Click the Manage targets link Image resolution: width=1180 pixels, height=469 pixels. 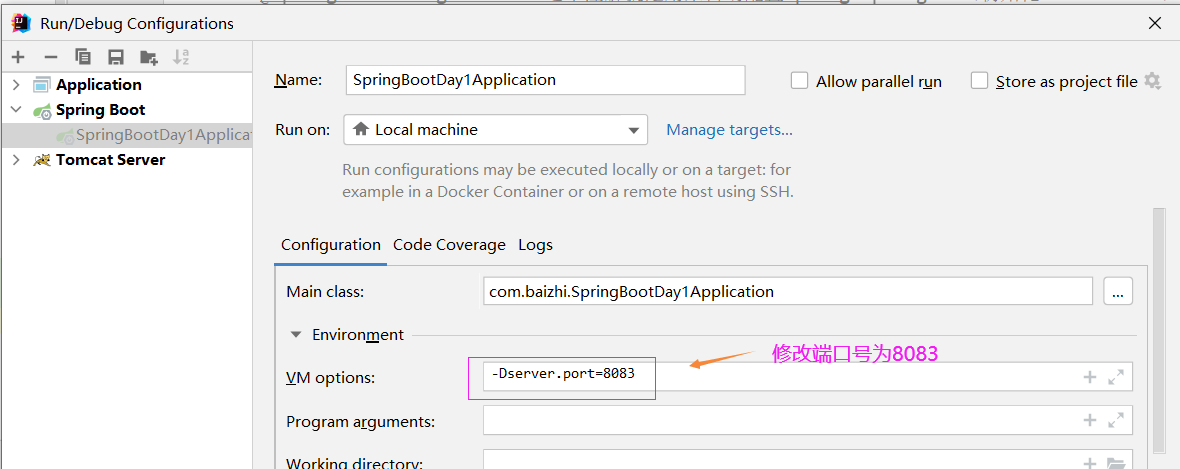[729, 129]
